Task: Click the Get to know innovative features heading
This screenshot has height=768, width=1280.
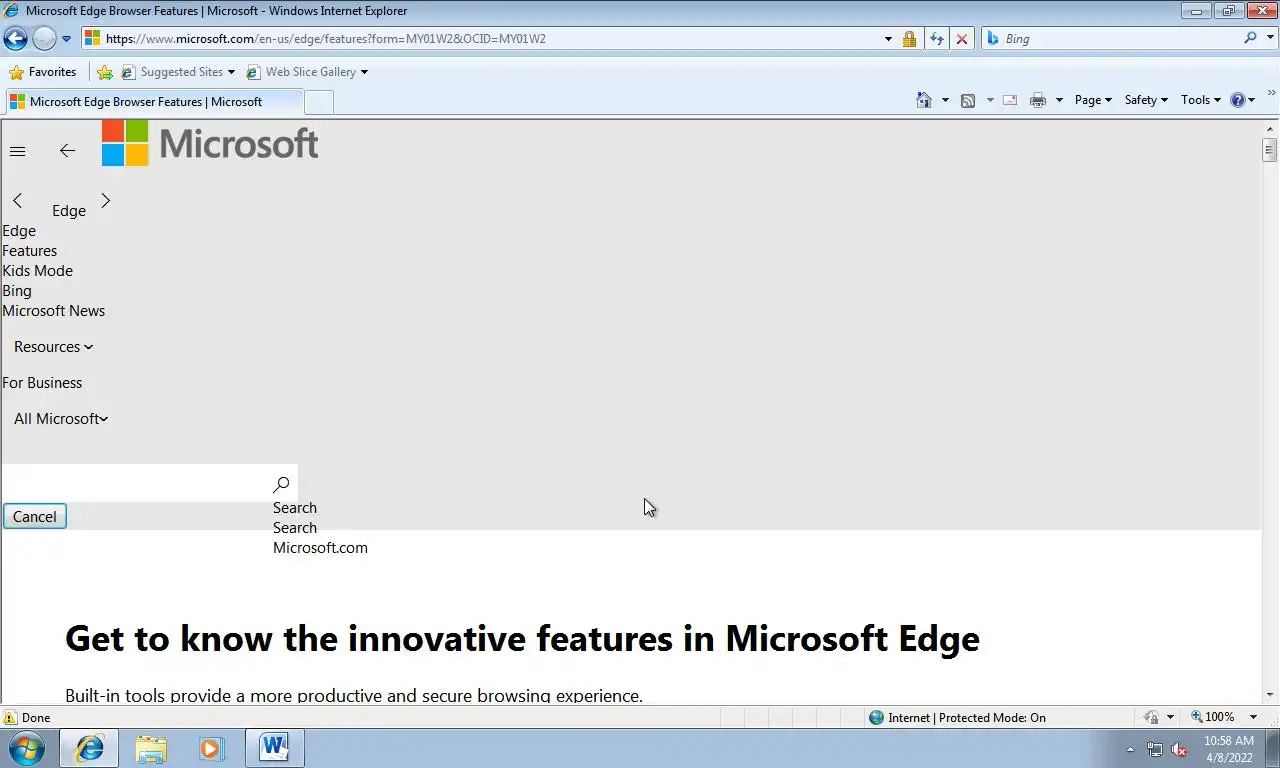Action: pyautogui.click(x=522, y=638)
